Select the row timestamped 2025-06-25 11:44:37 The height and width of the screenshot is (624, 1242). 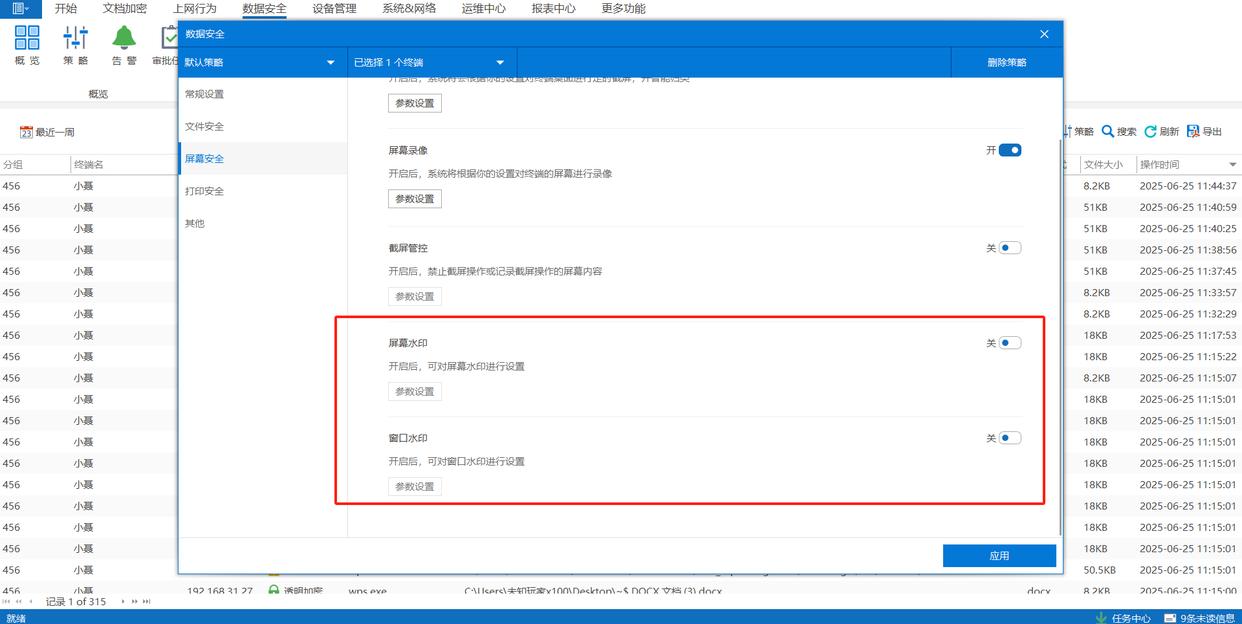pyautogui.click(x=621, y=186)
